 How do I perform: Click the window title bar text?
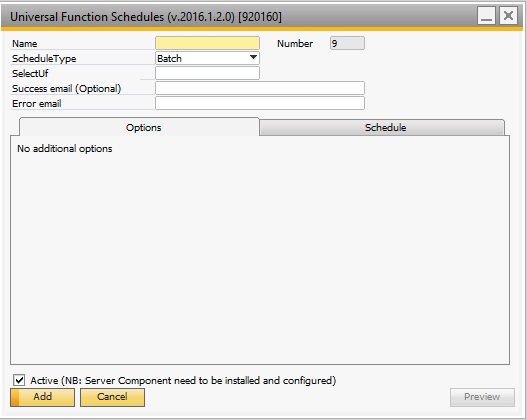tap(146, 16)
